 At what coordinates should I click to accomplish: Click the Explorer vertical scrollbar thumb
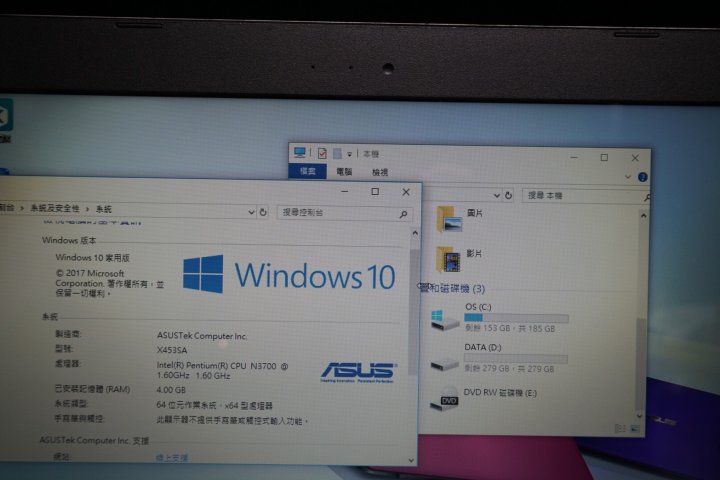(x=640, y=363)
